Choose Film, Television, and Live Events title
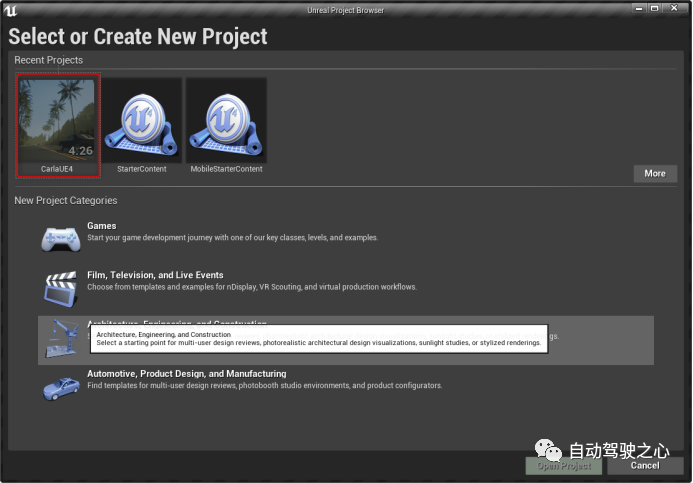The image size is (693, 483). coord(155,275)
